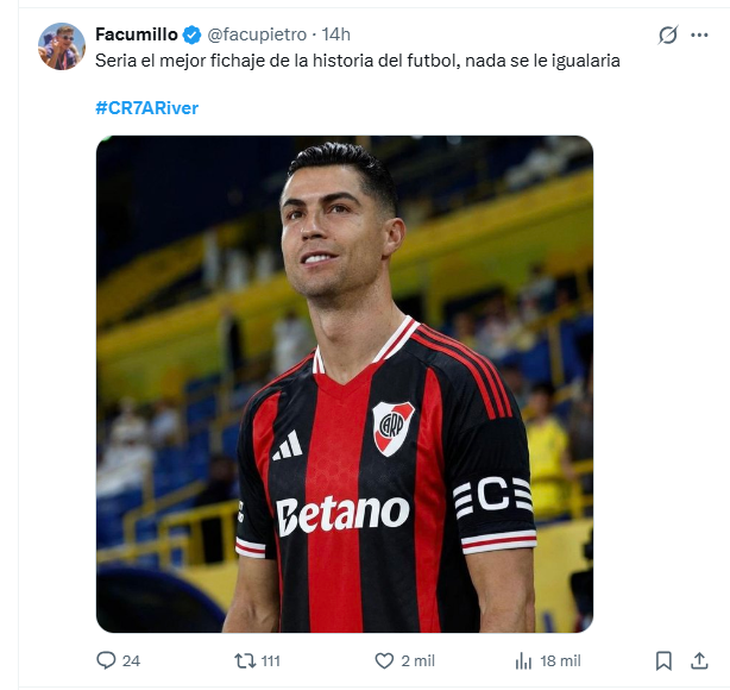Open the Grok slashed-circle icon

668,35
